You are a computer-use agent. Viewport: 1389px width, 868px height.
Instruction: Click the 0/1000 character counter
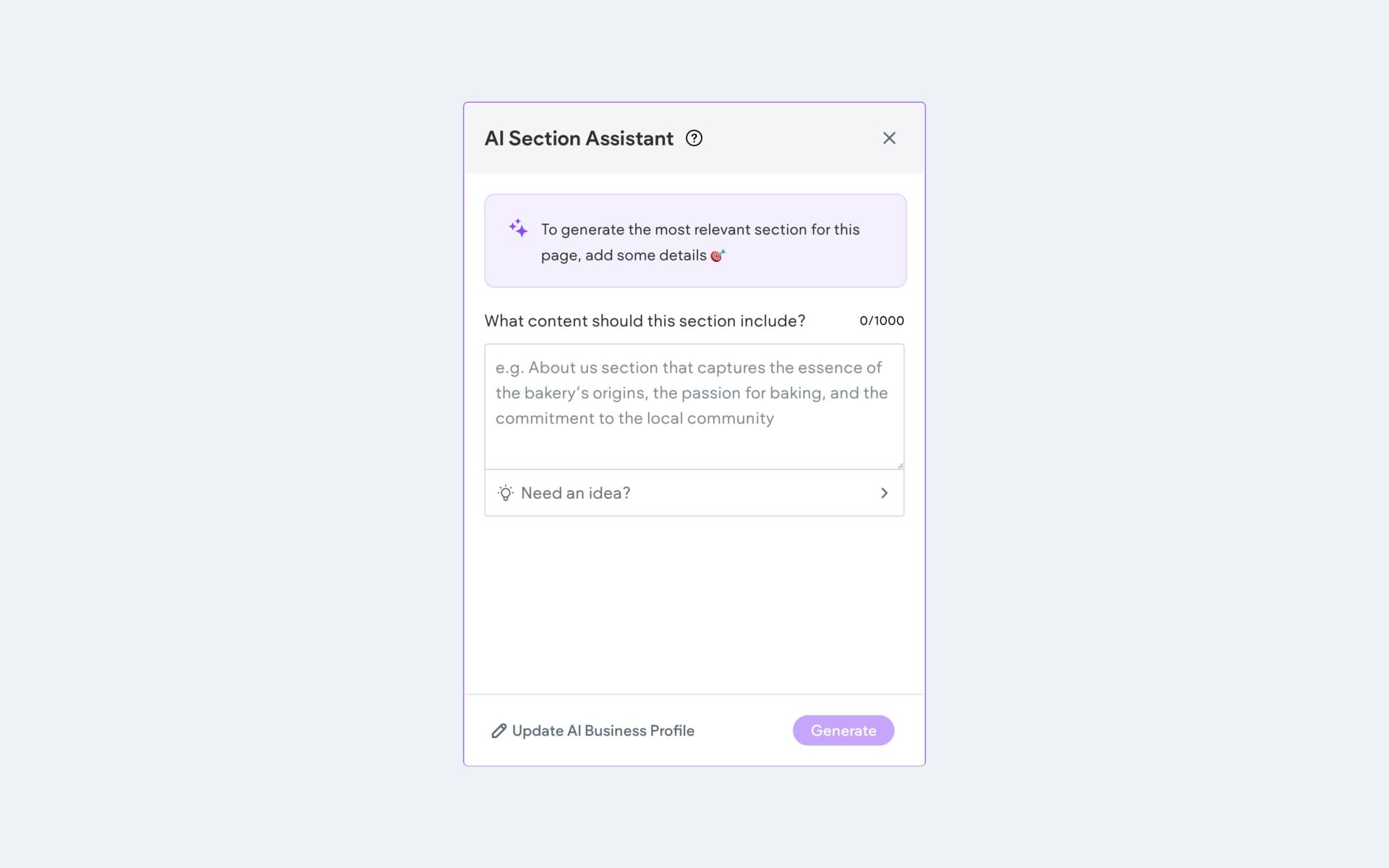pos(882,320)
